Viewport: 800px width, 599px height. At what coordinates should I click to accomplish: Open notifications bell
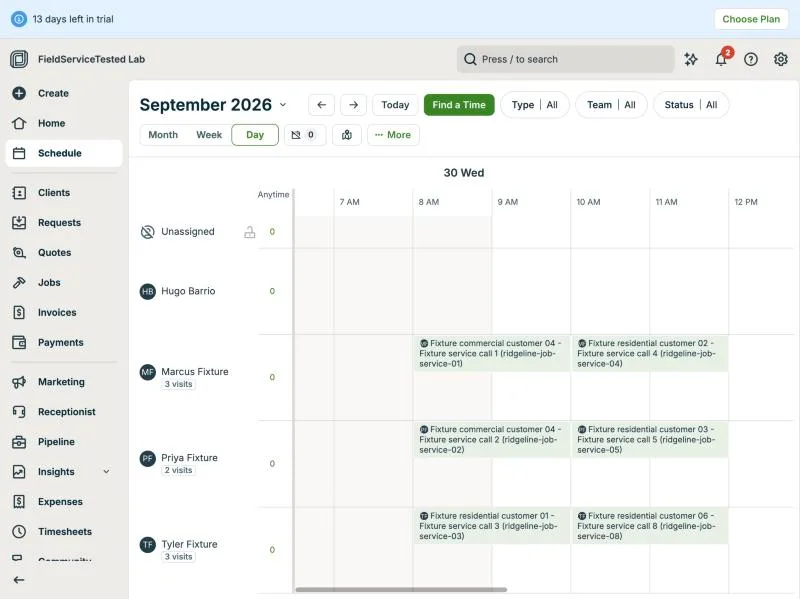coord(721,59)
